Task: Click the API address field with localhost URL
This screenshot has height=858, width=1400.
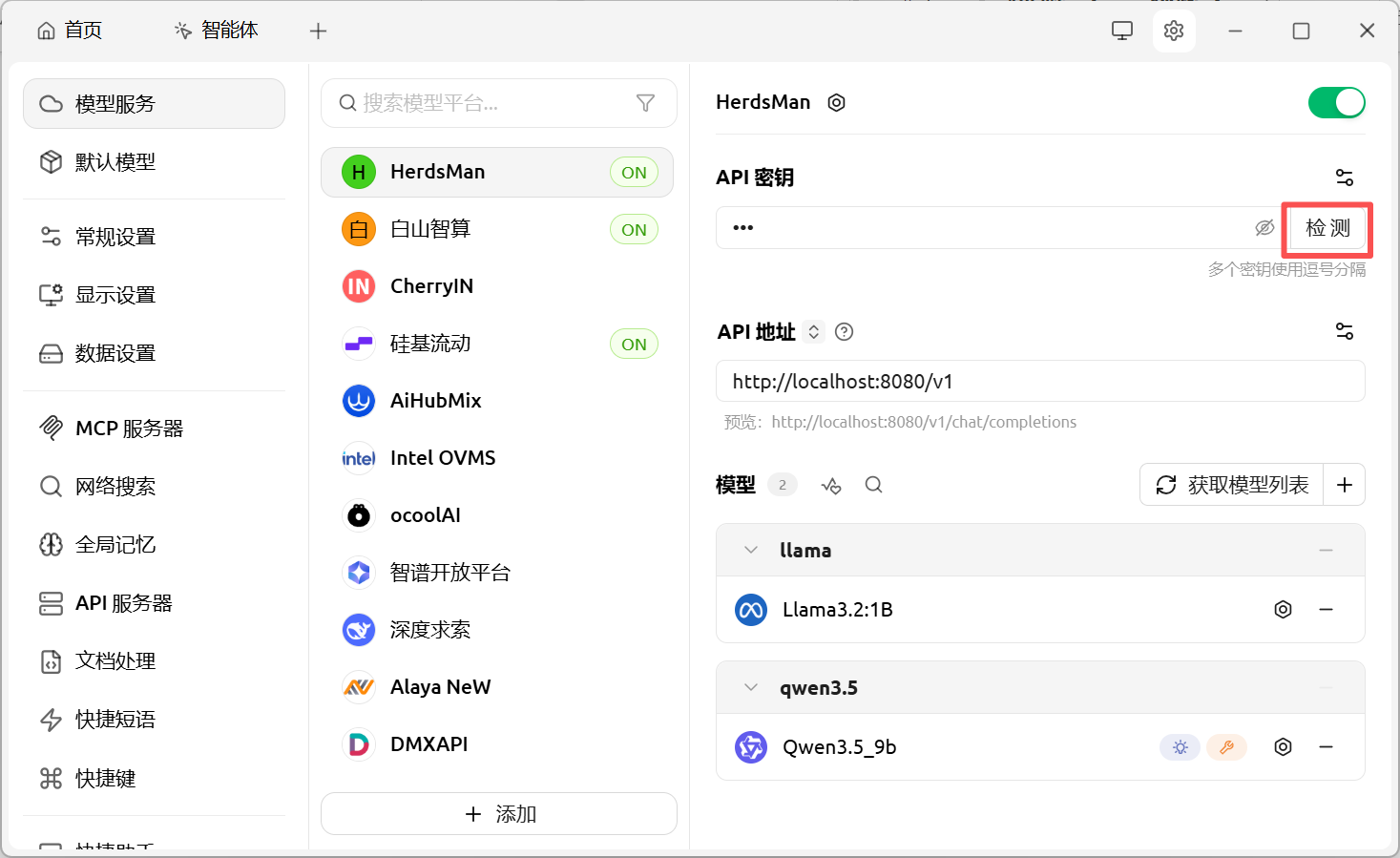Action: click(x=1040, y=381)
